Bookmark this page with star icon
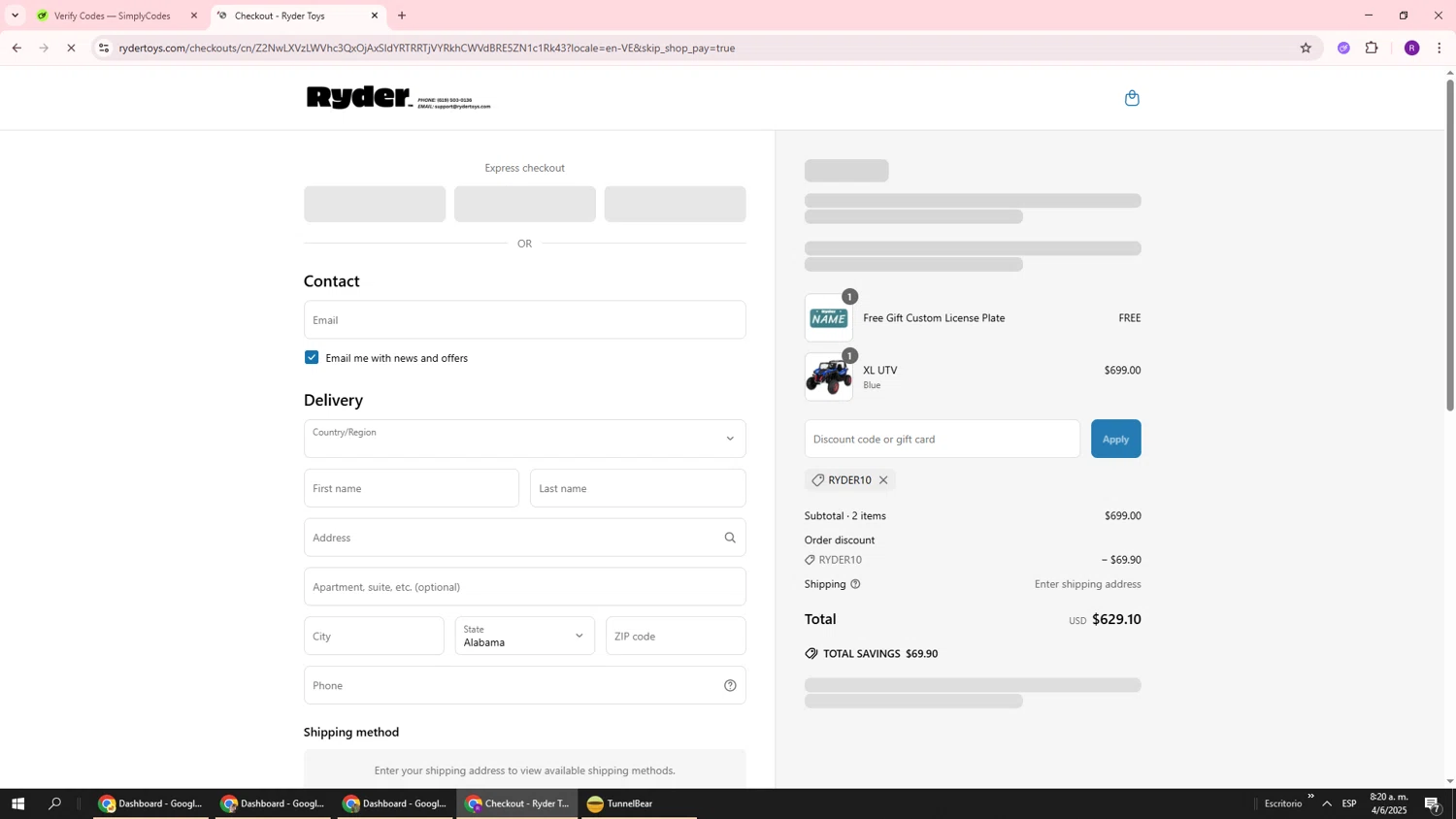The width and height of the screenshot is (1456, 819). (x=1306, y=48)
